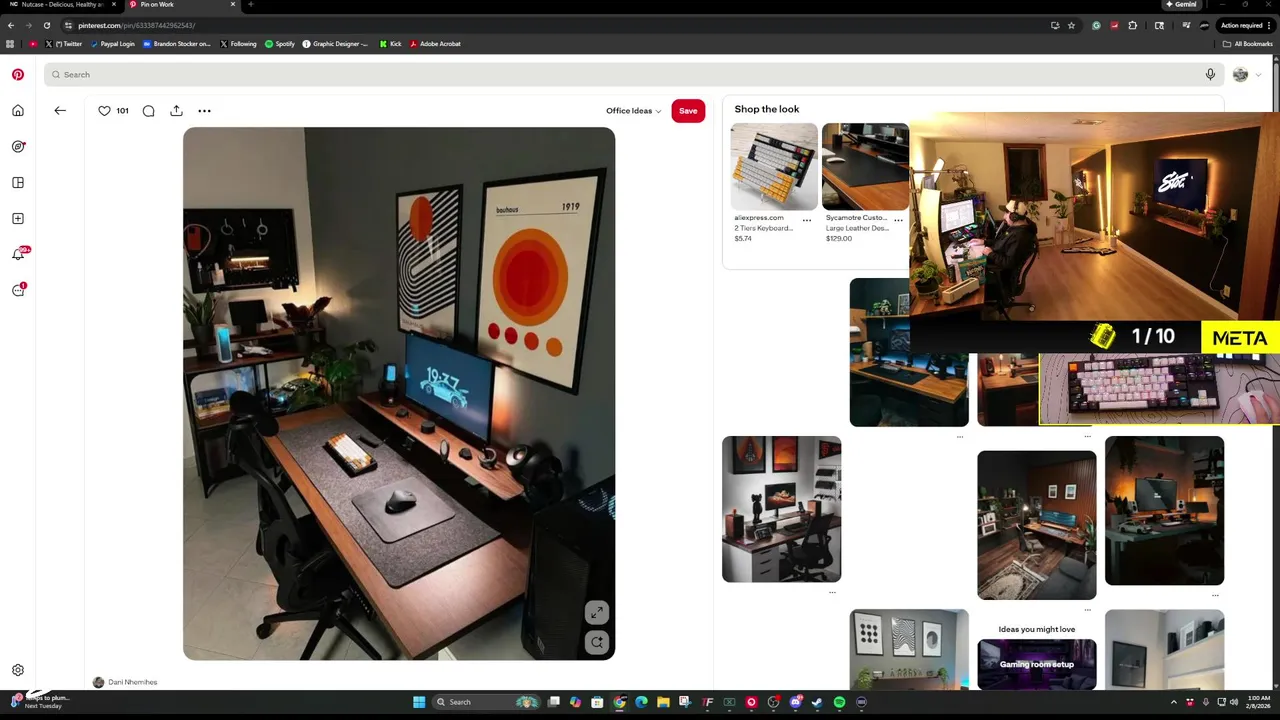Click the visual search lens icon on pin
1280x720 pixels.
596,642
